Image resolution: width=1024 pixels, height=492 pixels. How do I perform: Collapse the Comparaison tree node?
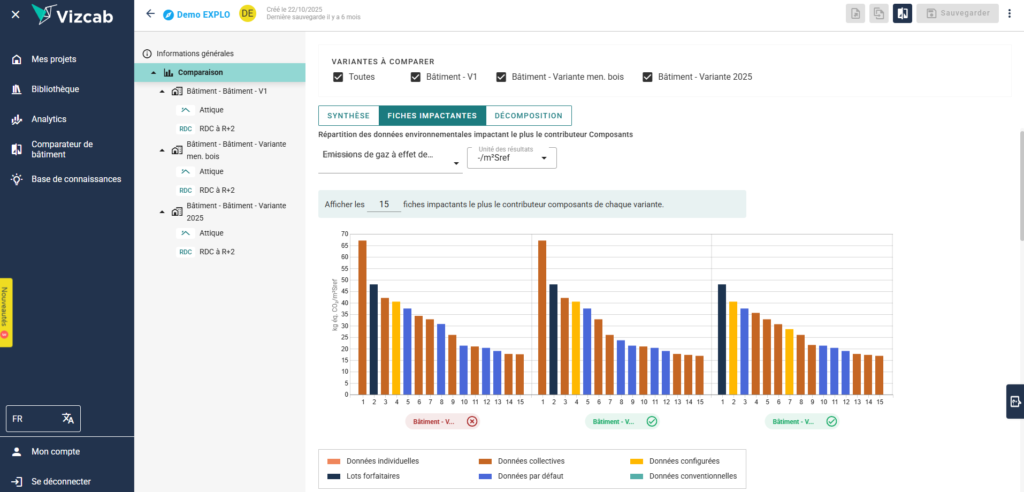pos(154,73)
